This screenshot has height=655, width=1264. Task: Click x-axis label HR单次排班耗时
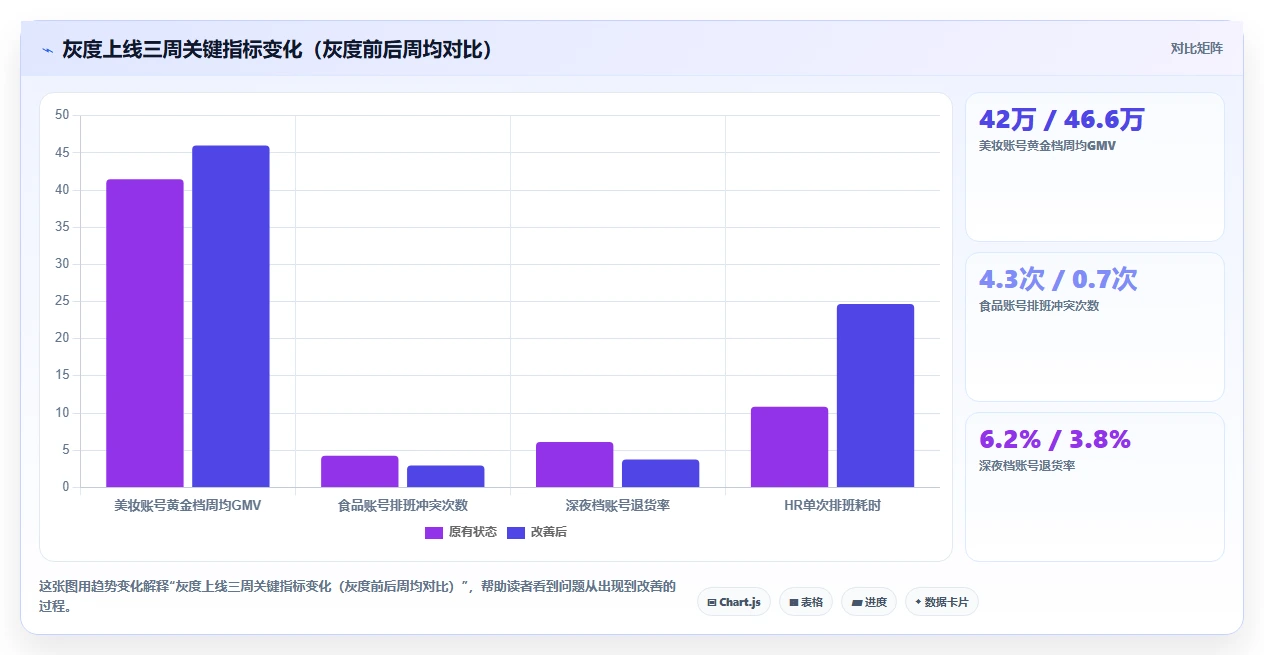833,506
